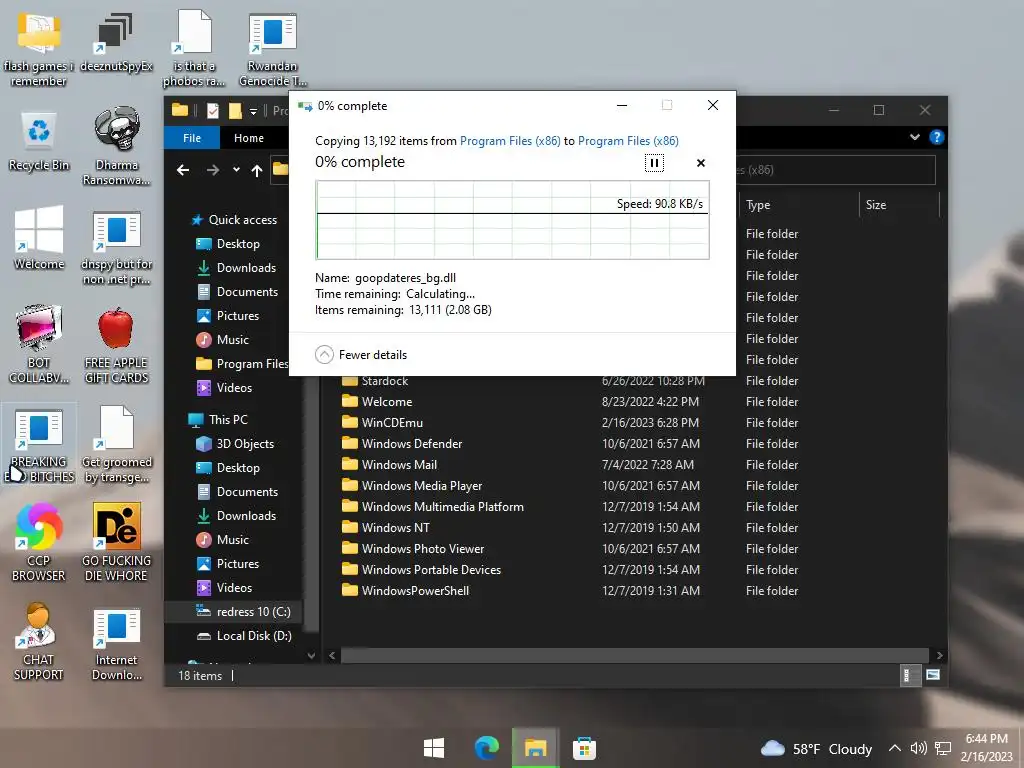Launch Microsoft Edge from taskbar

tap(487, 748)
